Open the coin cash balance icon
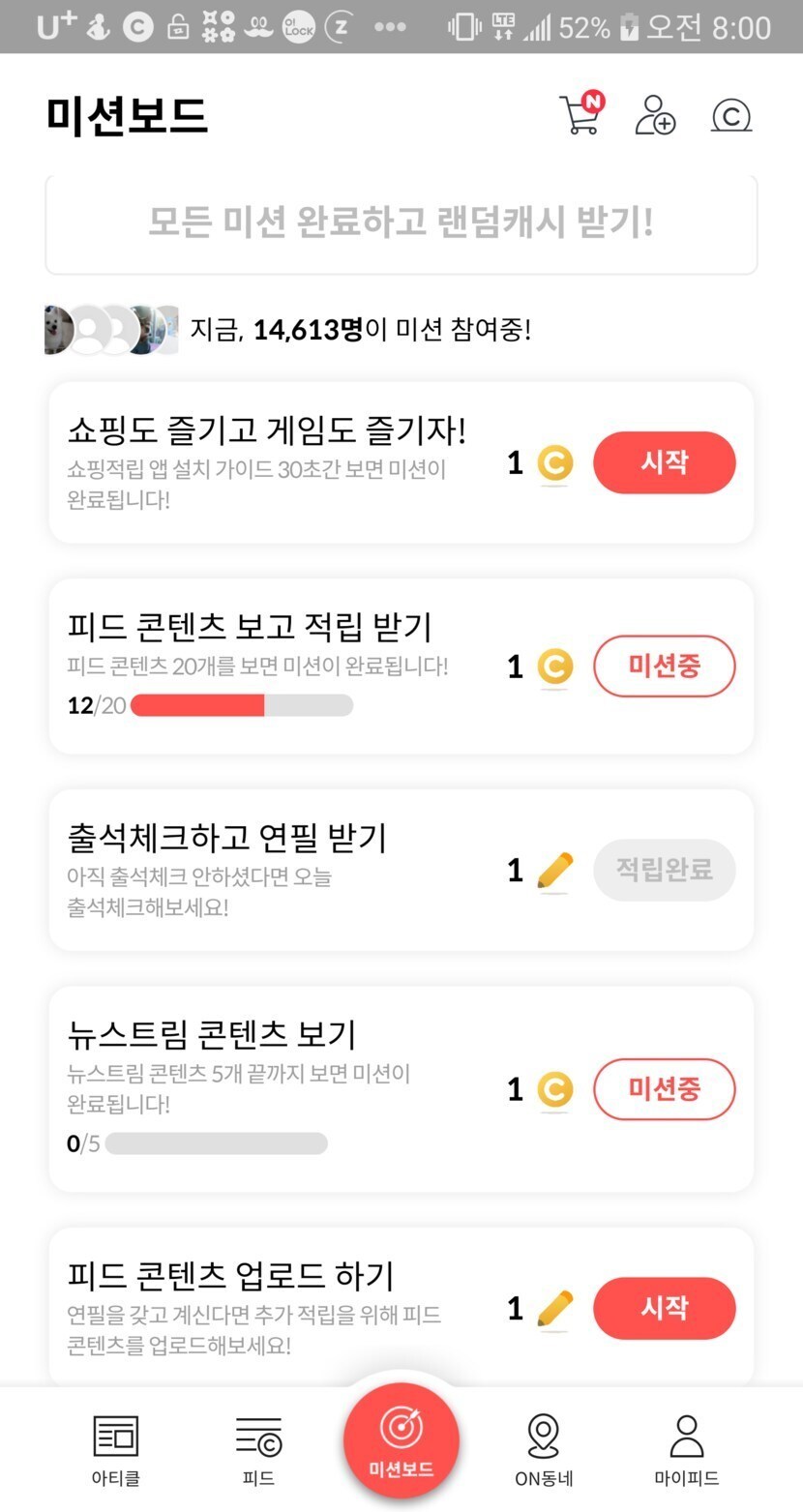Screen dimensions: 803x1512 coord(730,116)
